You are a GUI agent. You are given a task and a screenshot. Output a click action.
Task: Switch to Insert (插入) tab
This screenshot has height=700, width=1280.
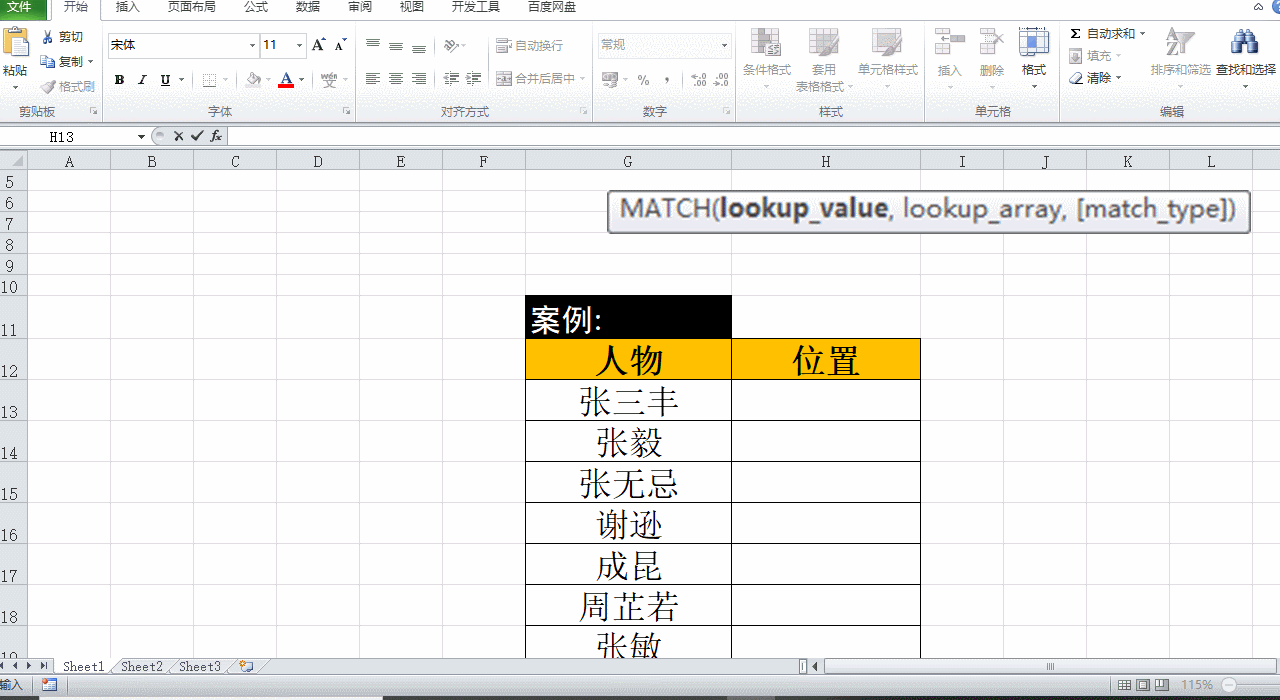128,7
